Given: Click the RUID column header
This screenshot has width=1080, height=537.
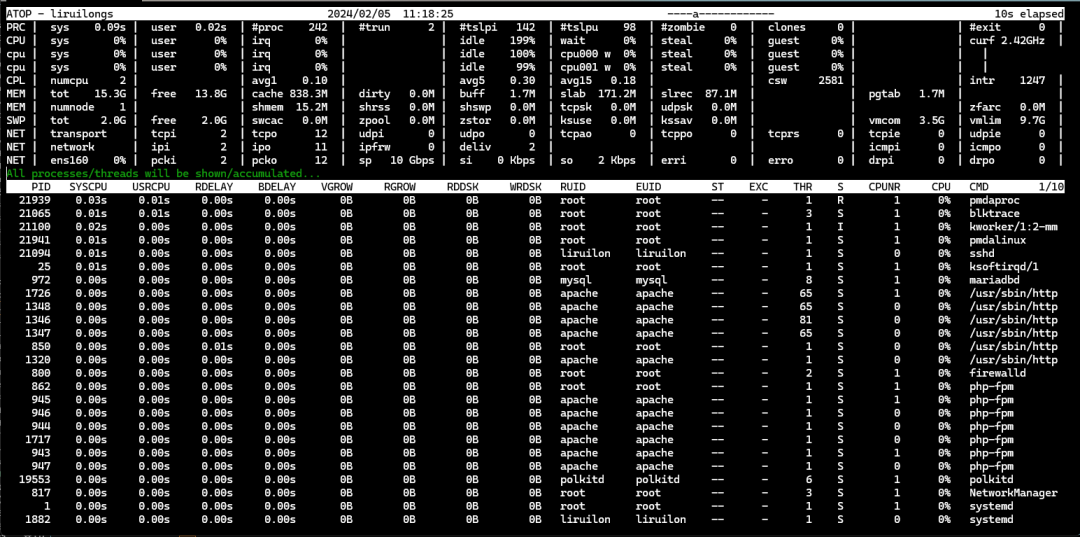Looking at the screenshot, I should (x=572, y=187).
